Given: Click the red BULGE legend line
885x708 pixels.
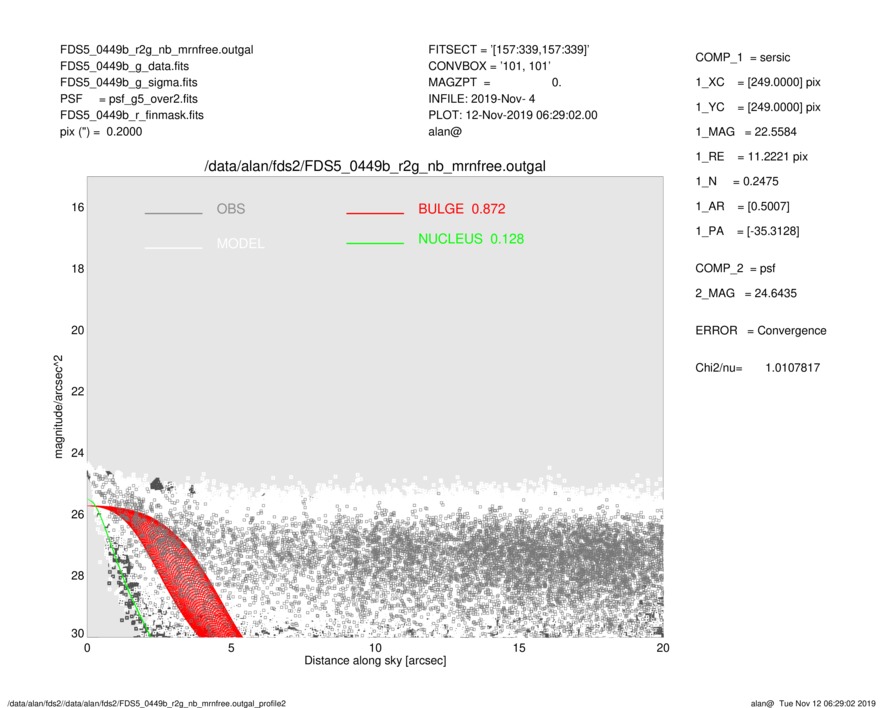Looking at the screenshot, I should 375,213.
